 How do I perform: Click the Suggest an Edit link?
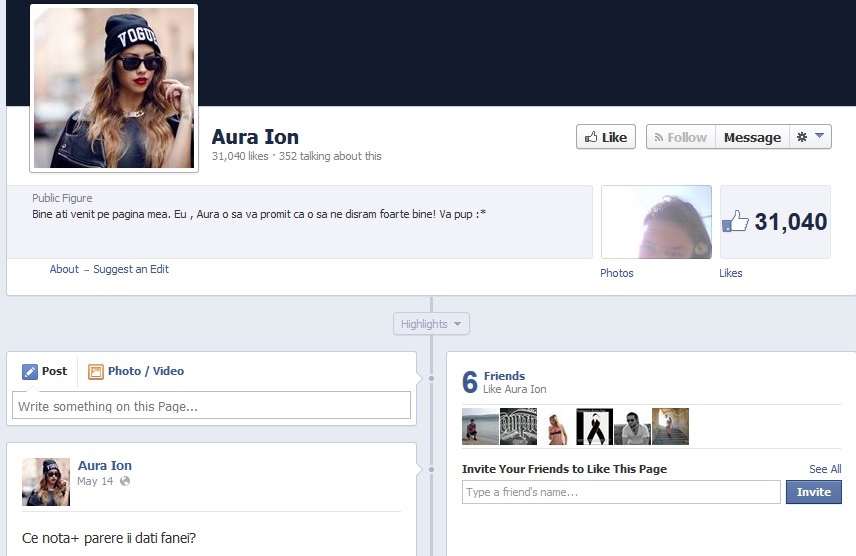pos(131,269)
